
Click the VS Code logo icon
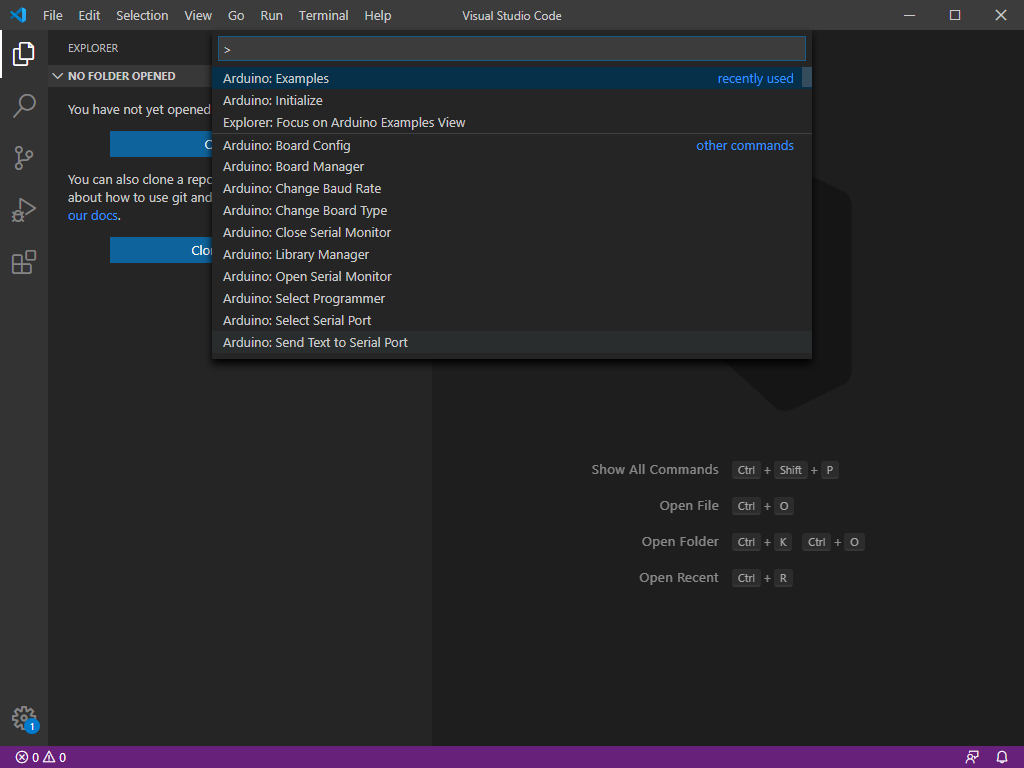[x=18, y=15]
